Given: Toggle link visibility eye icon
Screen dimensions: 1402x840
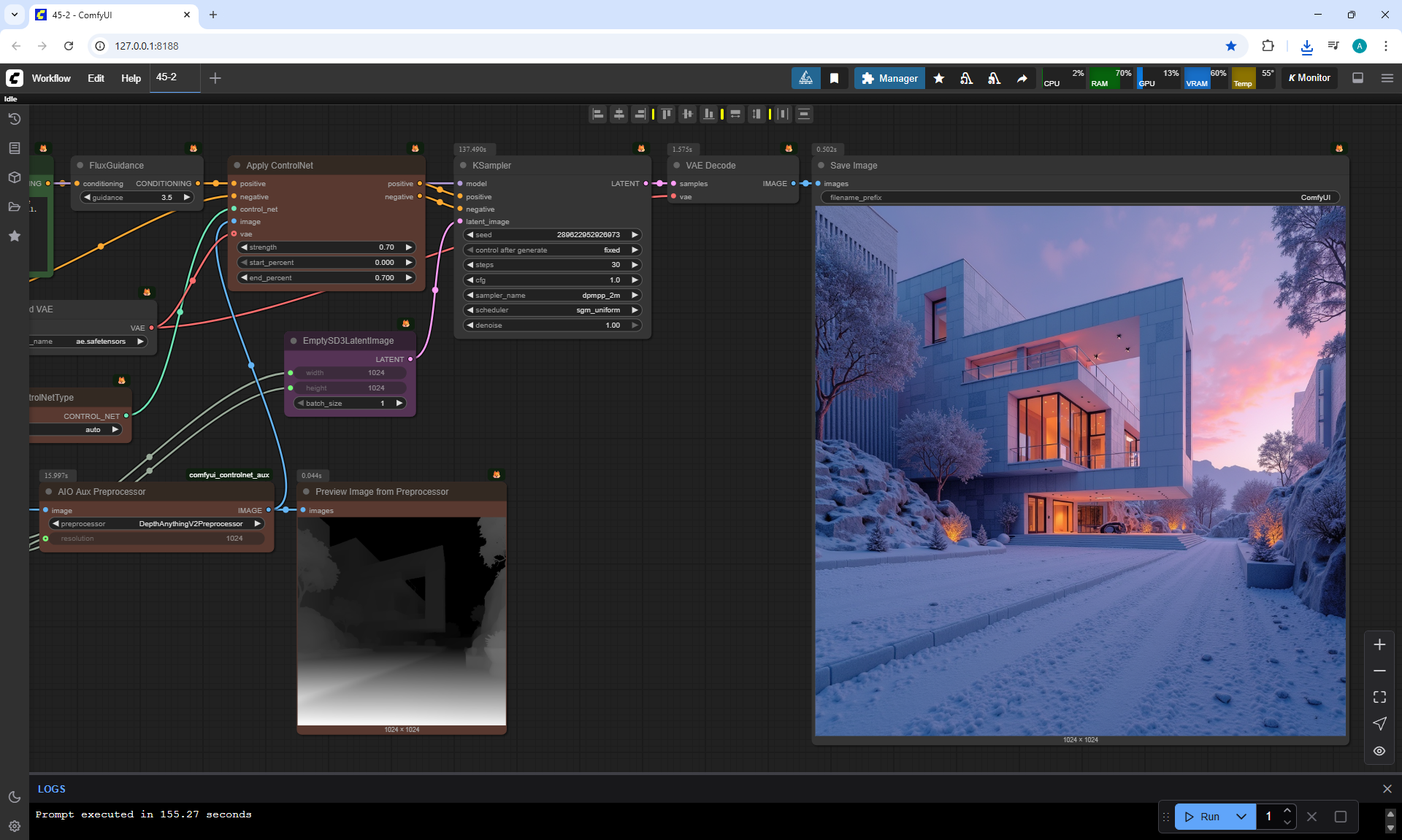Looking at the screenshot, I should [x=1379, y=751].
